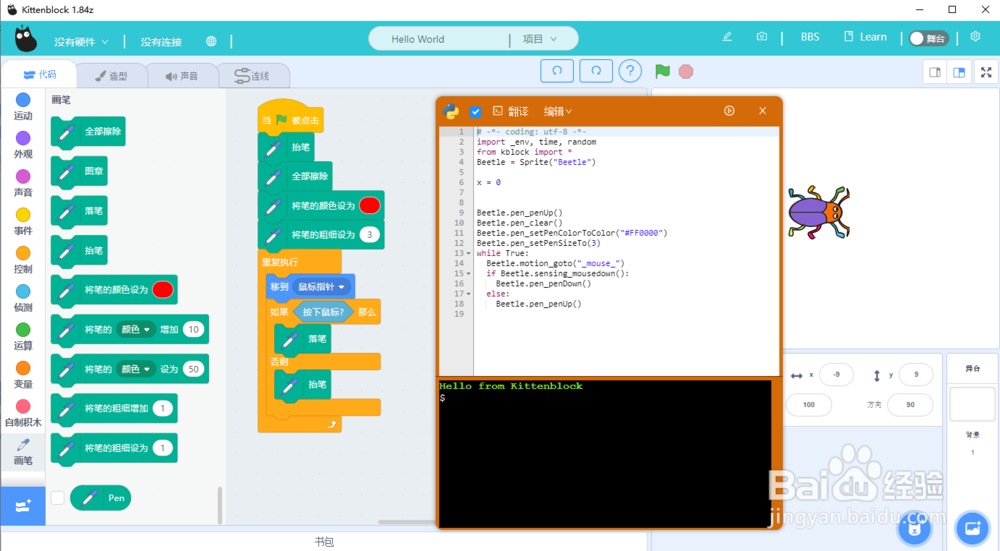Switch to the 连线 wiring tab
The width and height of the screenshot is (1000, 551).
[253, 76]
